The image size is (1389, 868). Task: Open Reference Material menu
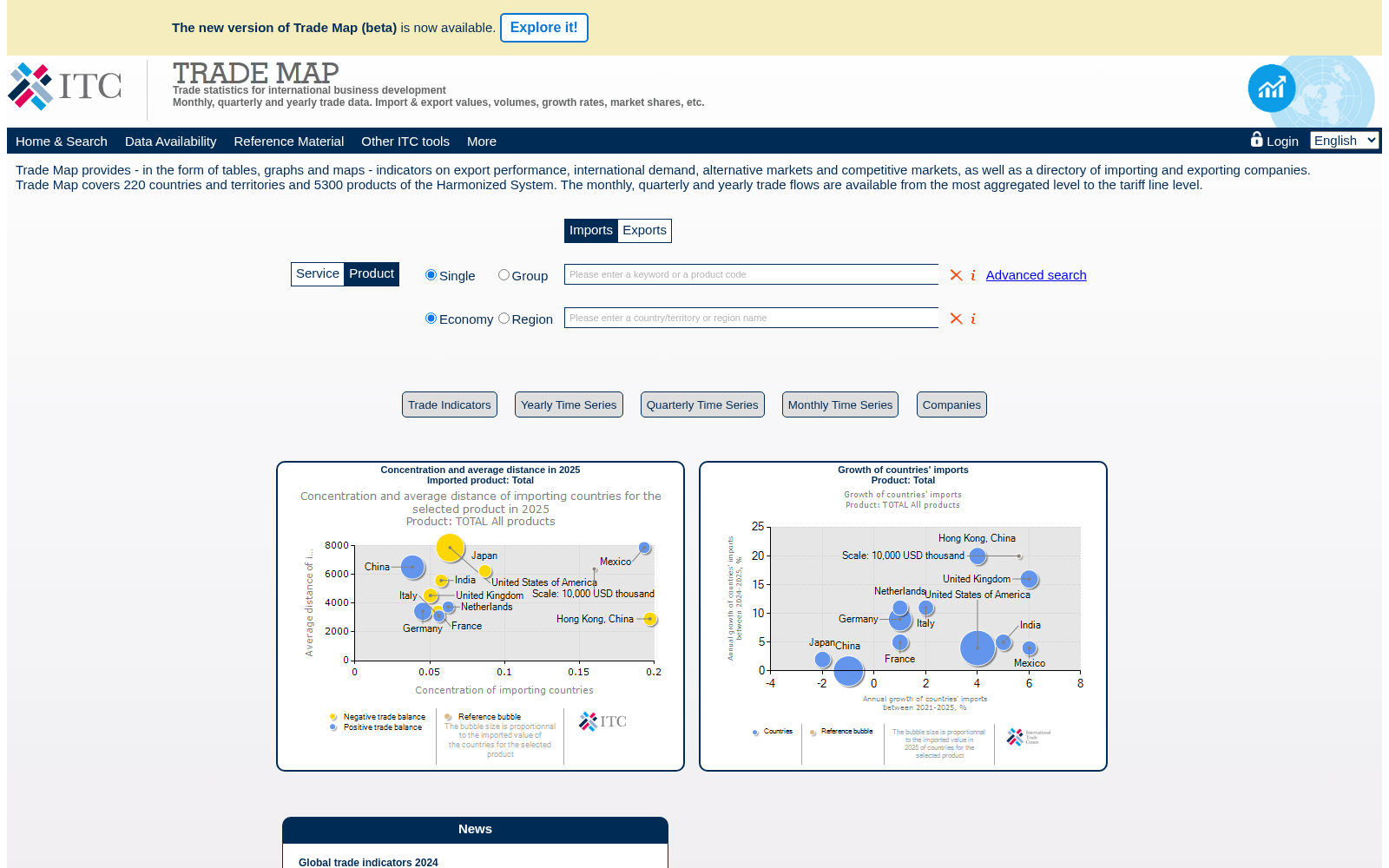[x=289, y=141]
